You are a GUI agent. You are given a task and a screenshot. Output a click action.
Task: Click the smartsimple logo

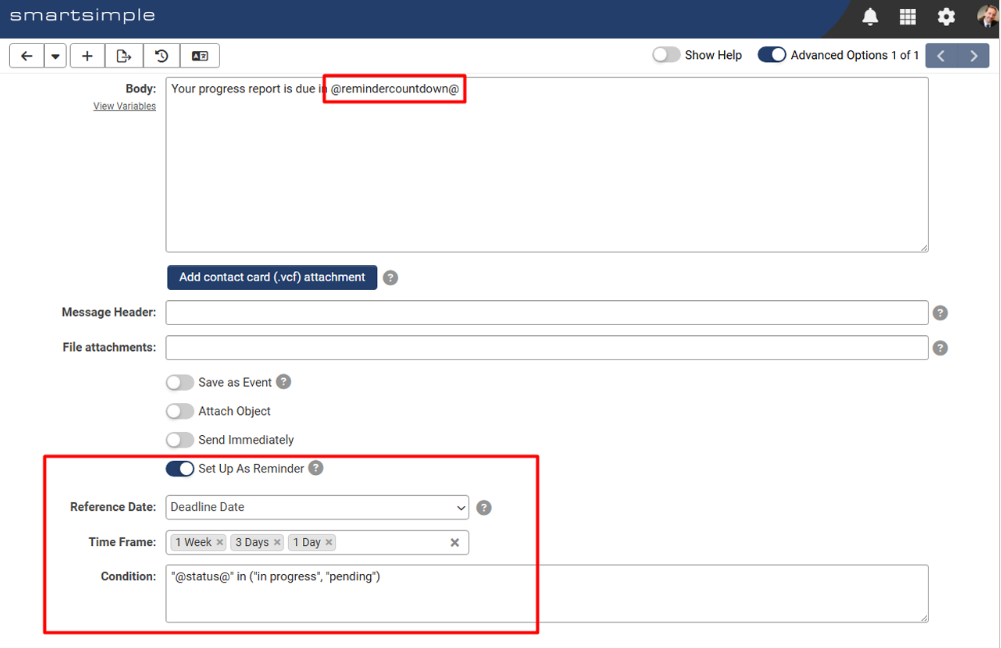[82, 15]
